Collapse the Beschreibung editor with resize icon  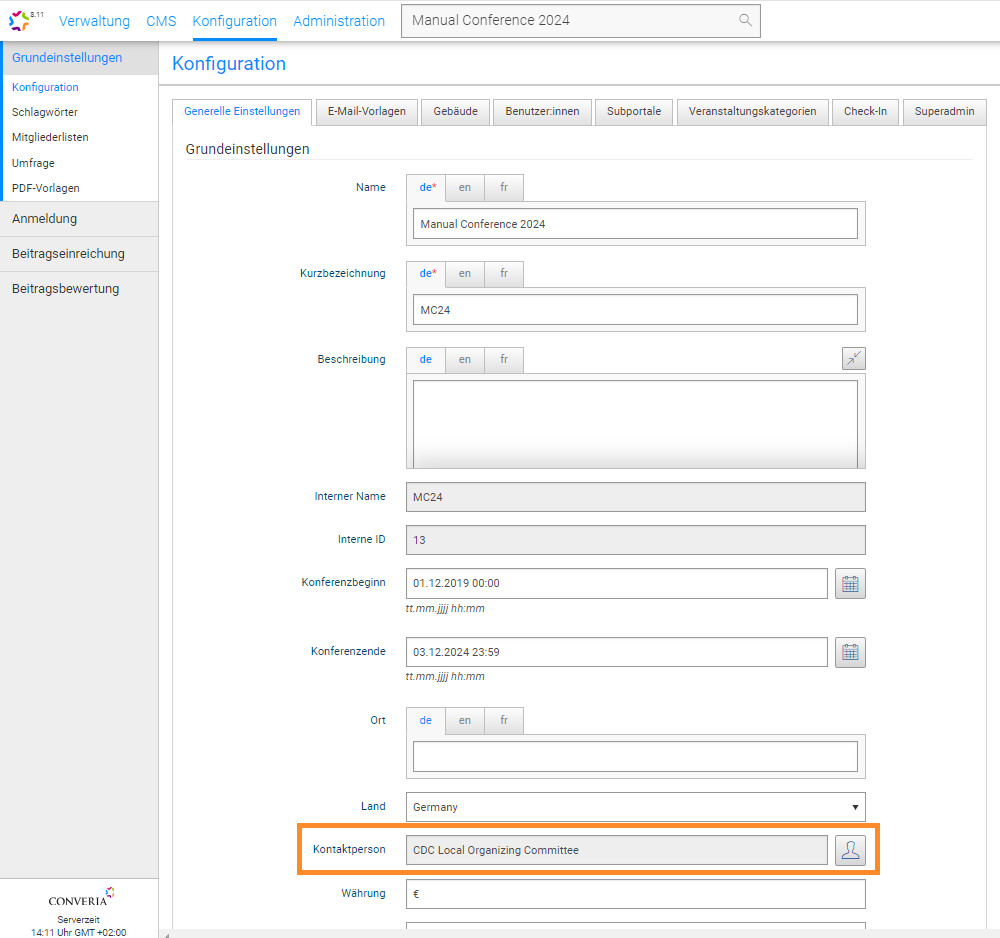coord(853,358)
